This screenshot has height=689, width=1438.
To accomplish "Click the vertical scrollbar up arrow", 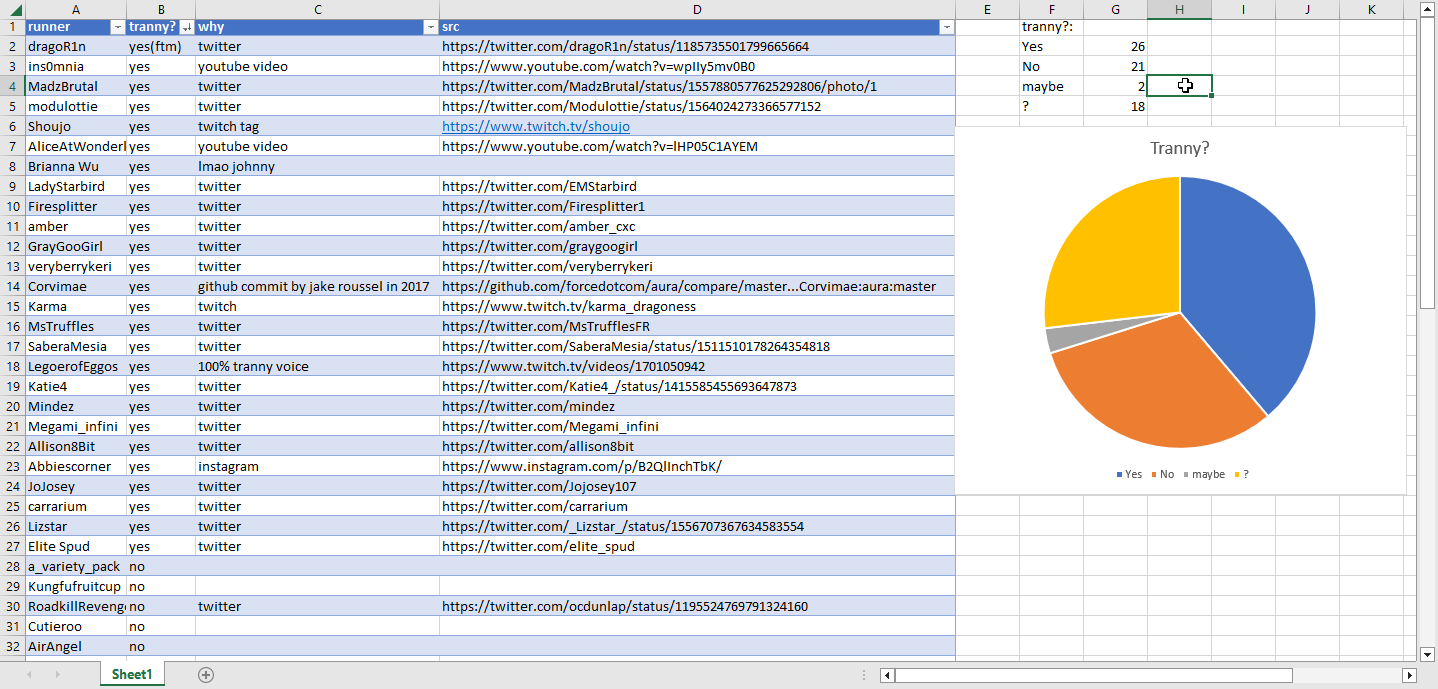I will 1427,8.
